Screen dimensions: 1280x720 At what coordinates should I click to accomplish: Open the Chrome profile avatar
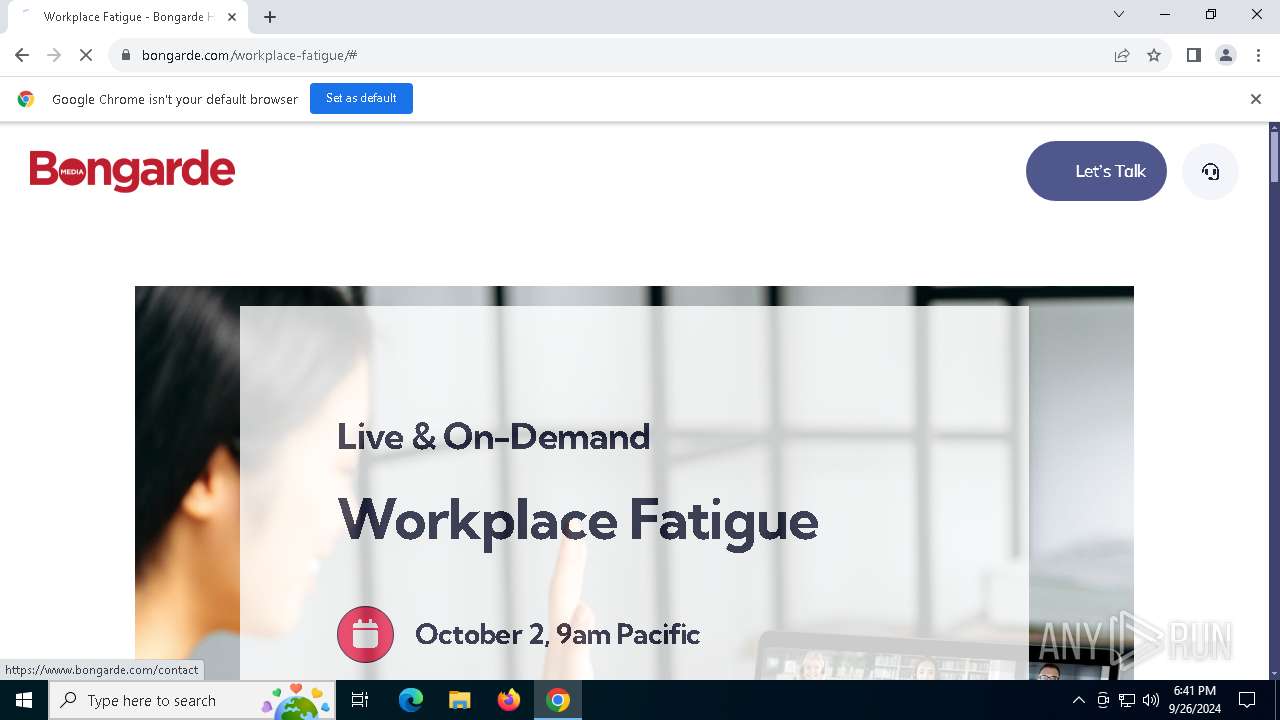1226,55
